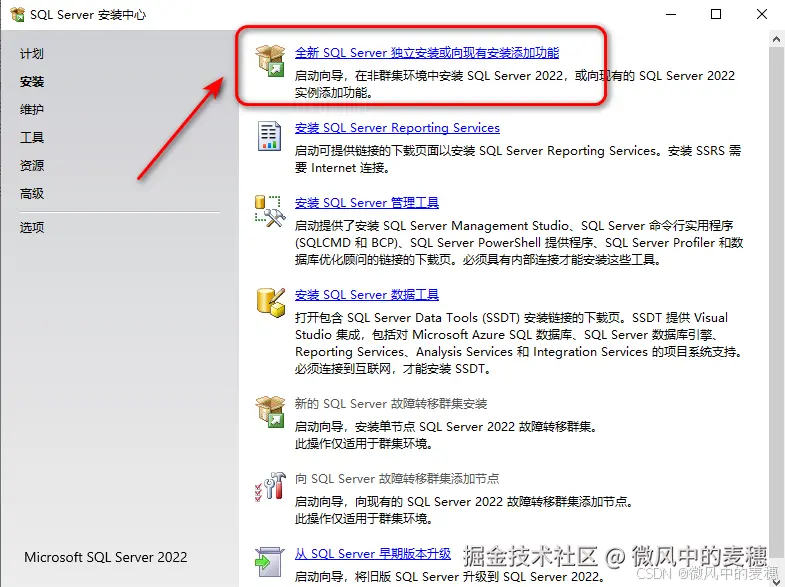
Task: Open the 安装 SQL Server 数据工具 link
Action: click(x=366, y=295)
